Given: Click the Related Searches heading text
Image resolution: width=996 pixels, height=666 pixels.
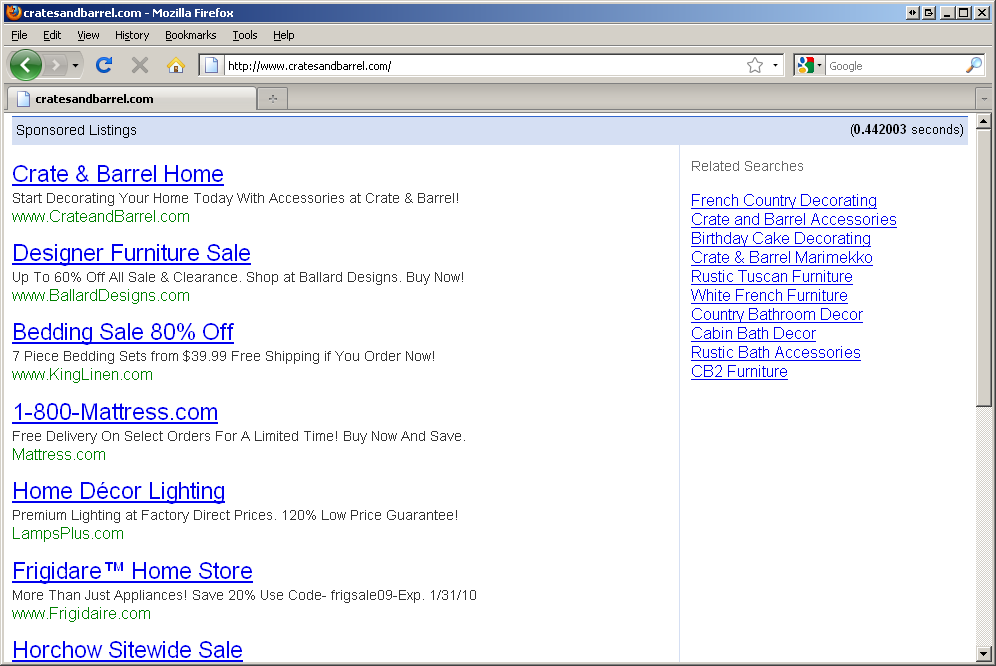Looking at the screenshot, I should [x=747, y=166].
